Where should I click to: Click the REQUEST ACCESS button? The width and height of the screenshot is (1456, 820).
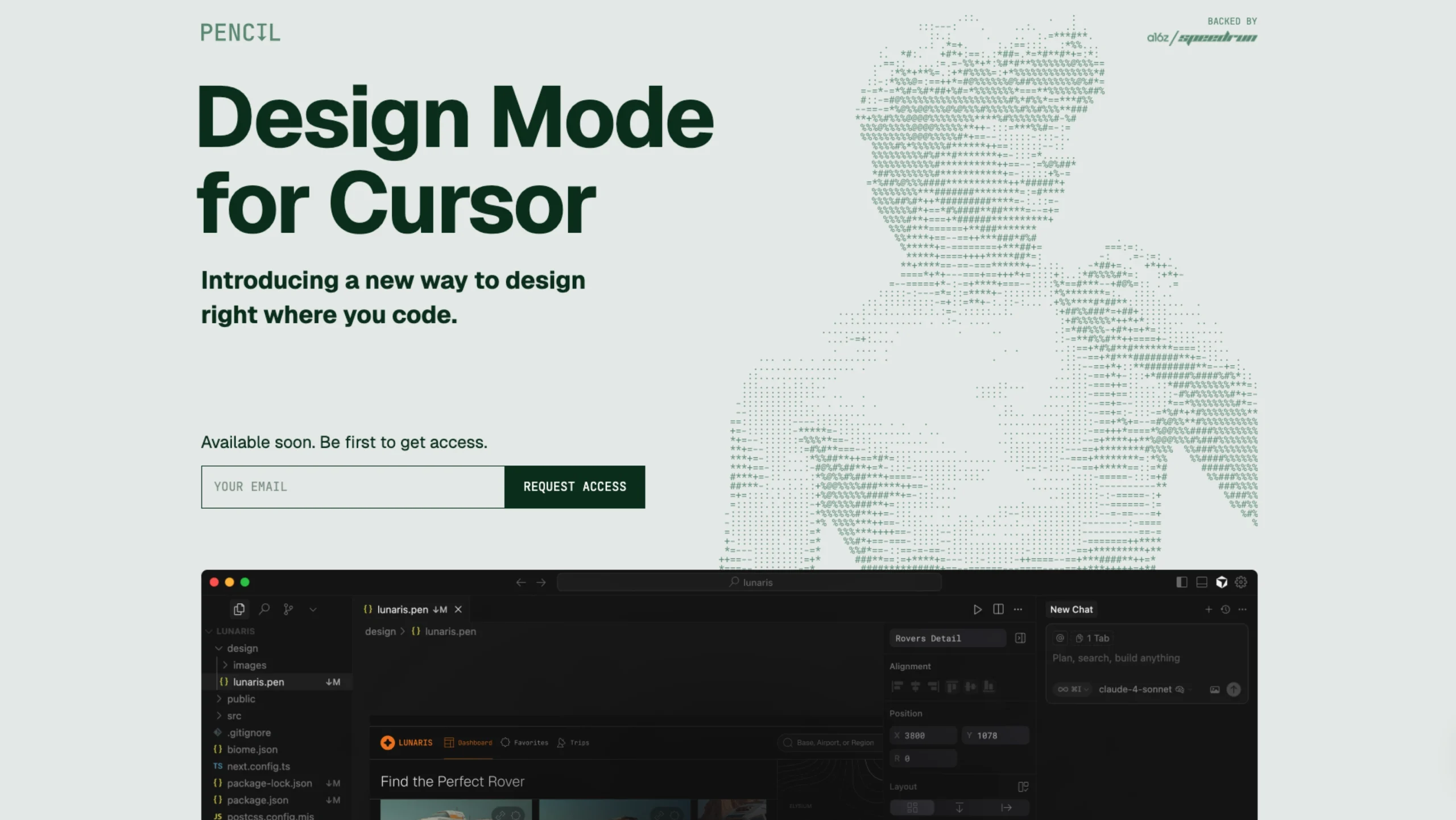click(x=574, y=487)
